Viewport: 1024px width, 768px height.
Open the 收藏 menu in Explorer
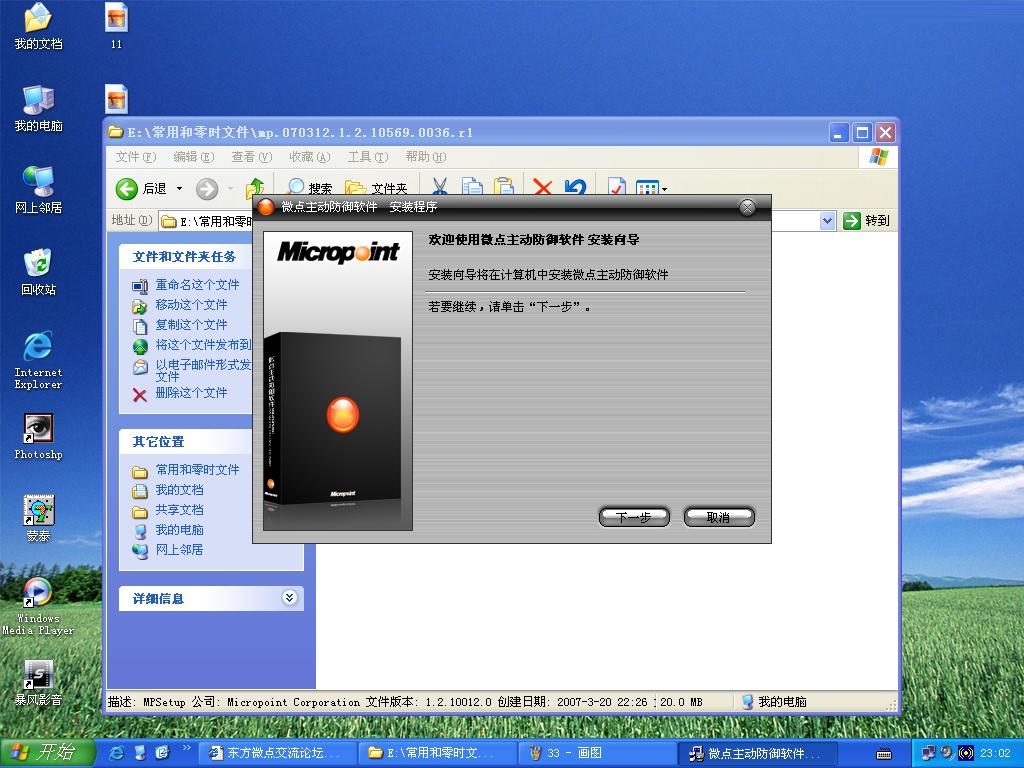coord(310,157)
